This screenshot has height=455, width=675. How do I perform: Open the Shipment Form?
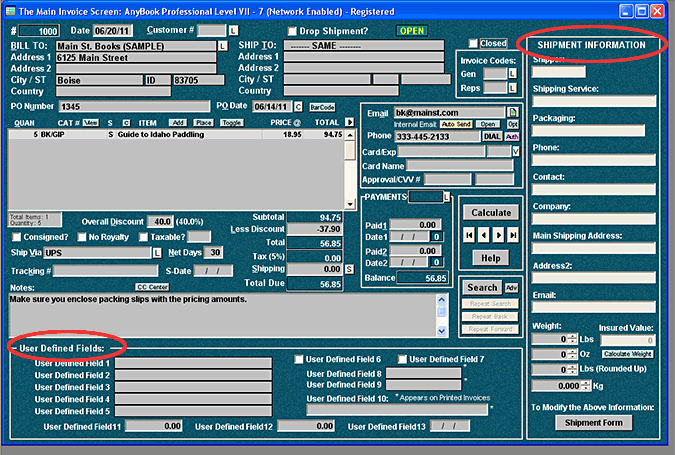(x=594, y=422)
